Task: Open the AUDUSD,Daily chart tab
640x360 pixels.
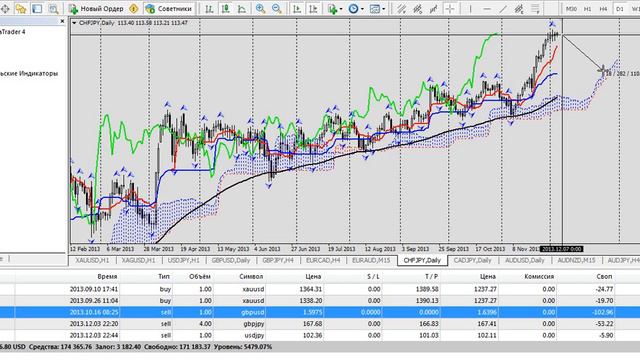Action: point(525,260)
